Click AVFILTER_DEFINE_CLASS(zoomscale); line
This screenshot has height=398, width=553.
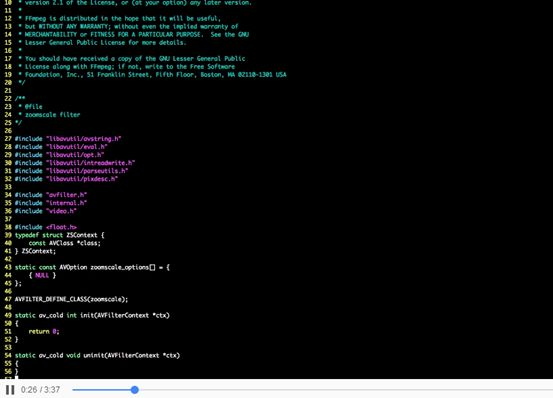pos(71,299)
